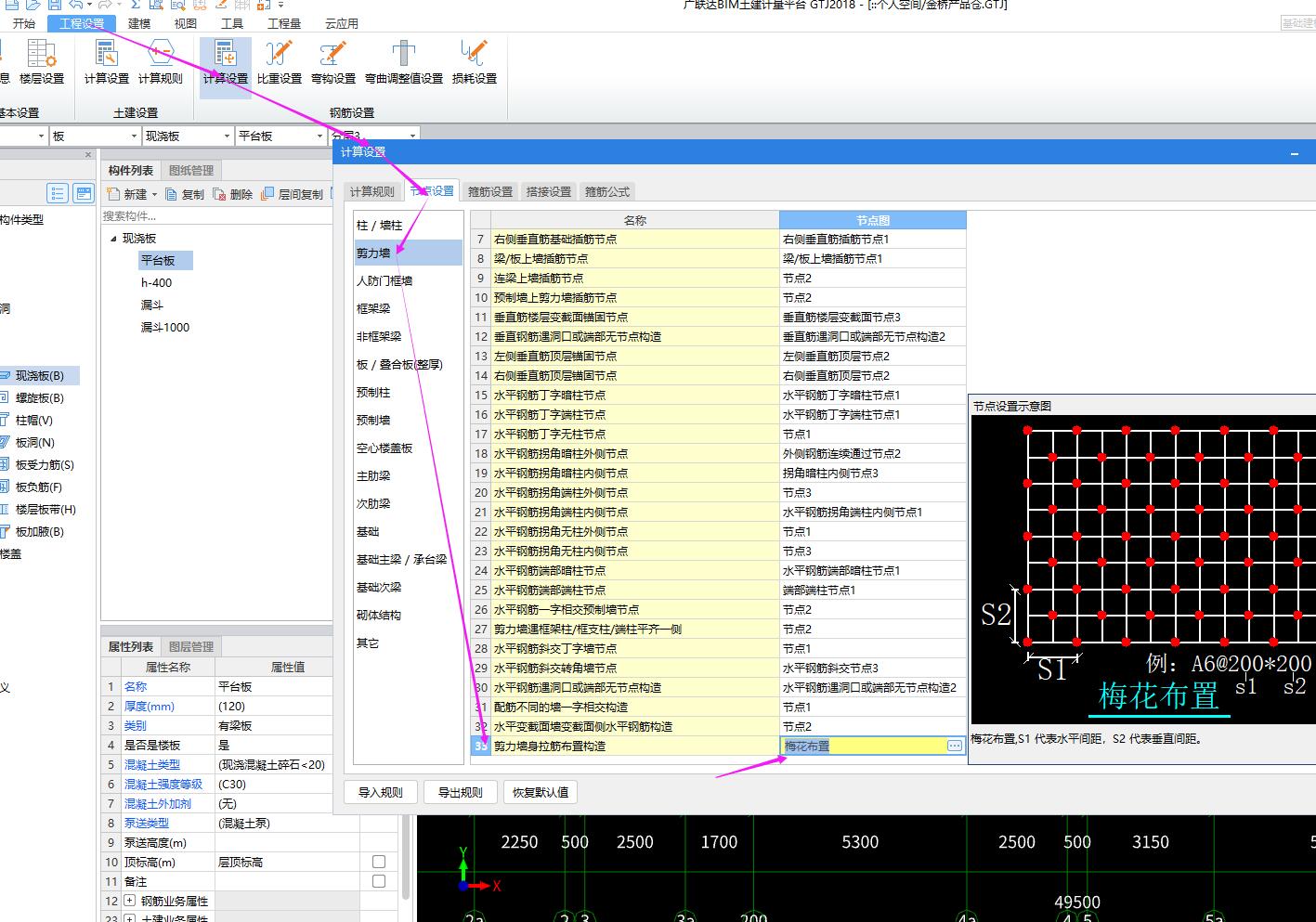Screen dimensions: 1316x922
Task: Switch to 箍筋设置 tab in dialog
Action: tap(490, 191)
